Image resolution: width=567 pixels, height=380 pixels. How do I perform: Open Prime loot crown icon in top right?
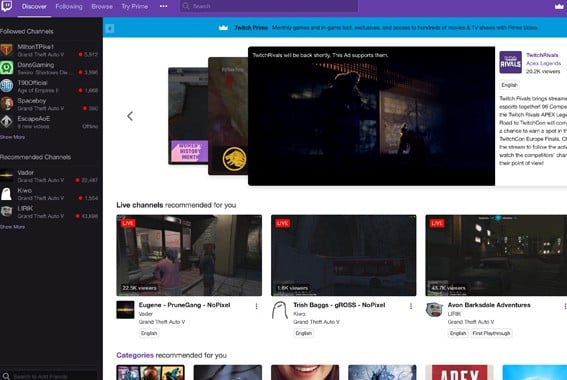pos(559,6)
